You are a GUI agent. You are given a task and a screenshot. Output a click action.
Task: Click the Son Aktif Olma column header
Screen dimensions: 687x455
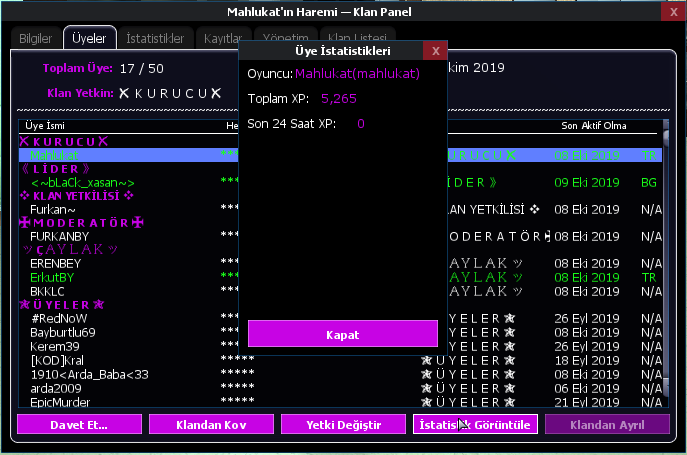tap(594, 126)
